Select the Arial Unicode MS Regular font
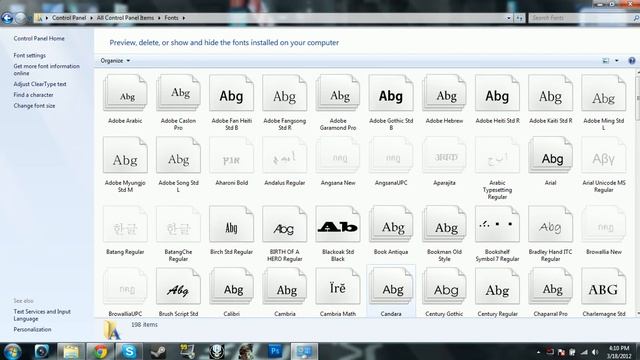640x360 pixels. click(x=604, y=155)
